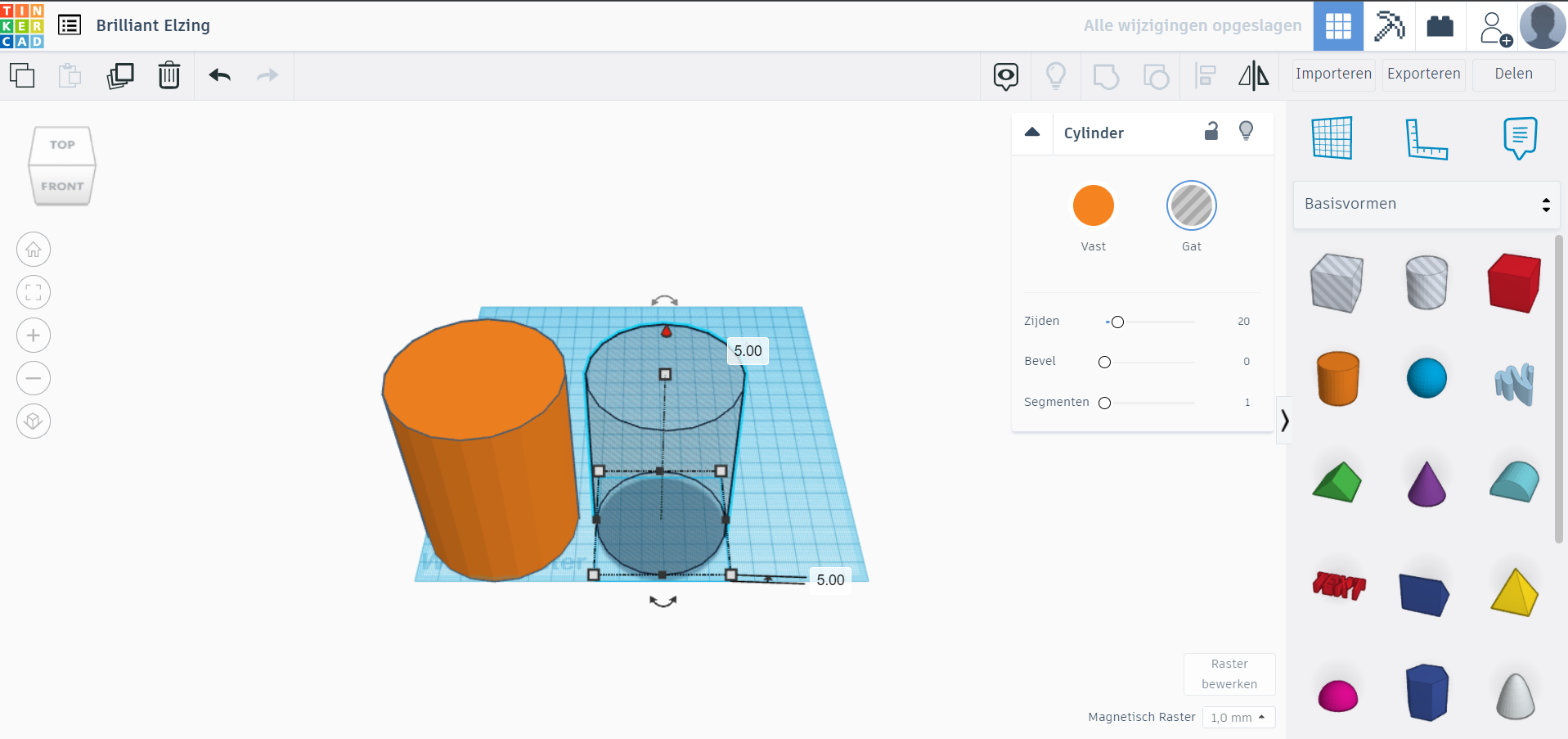
Task: Switch perspective with the cube icon
Action: click(34, 421)
